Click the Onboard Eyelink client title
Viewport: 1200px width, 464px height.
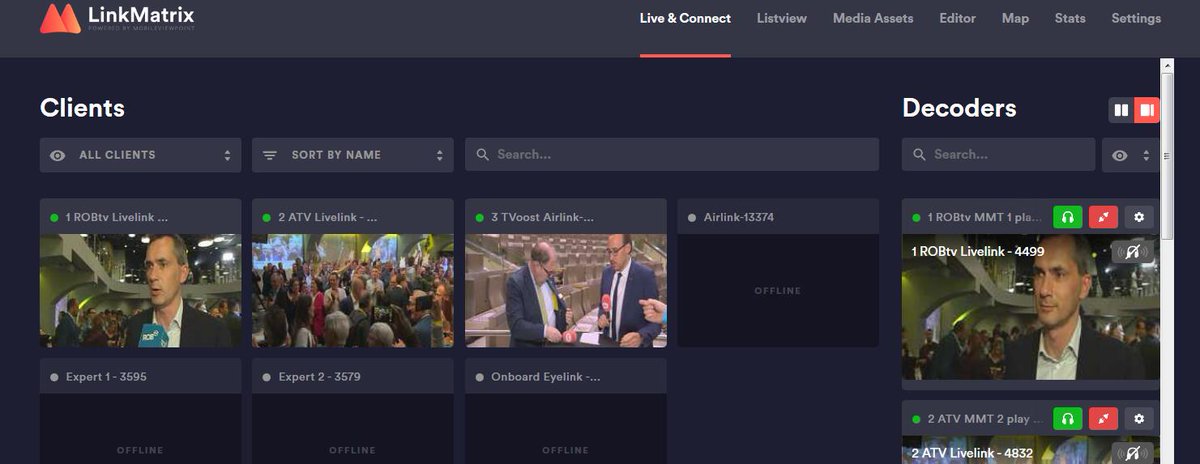click(545, 377)
